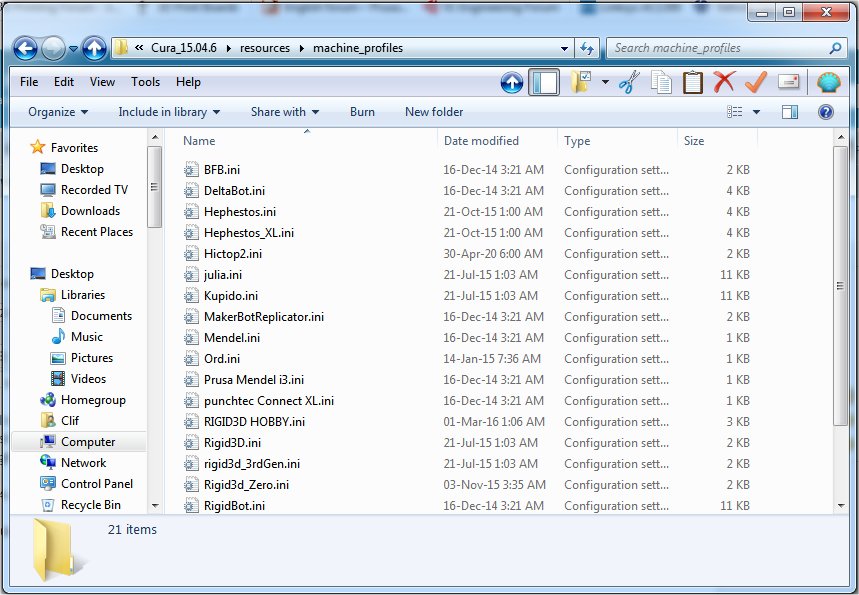Expand the Include in library dropdown
859x595 pixels.
click(169, 112)
